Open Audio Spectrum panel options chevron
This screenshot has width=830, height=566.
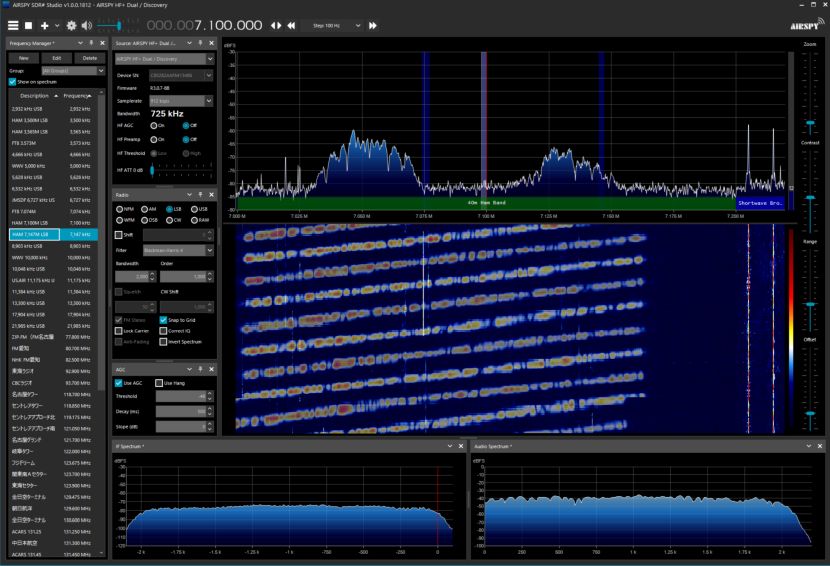[808, 446]
